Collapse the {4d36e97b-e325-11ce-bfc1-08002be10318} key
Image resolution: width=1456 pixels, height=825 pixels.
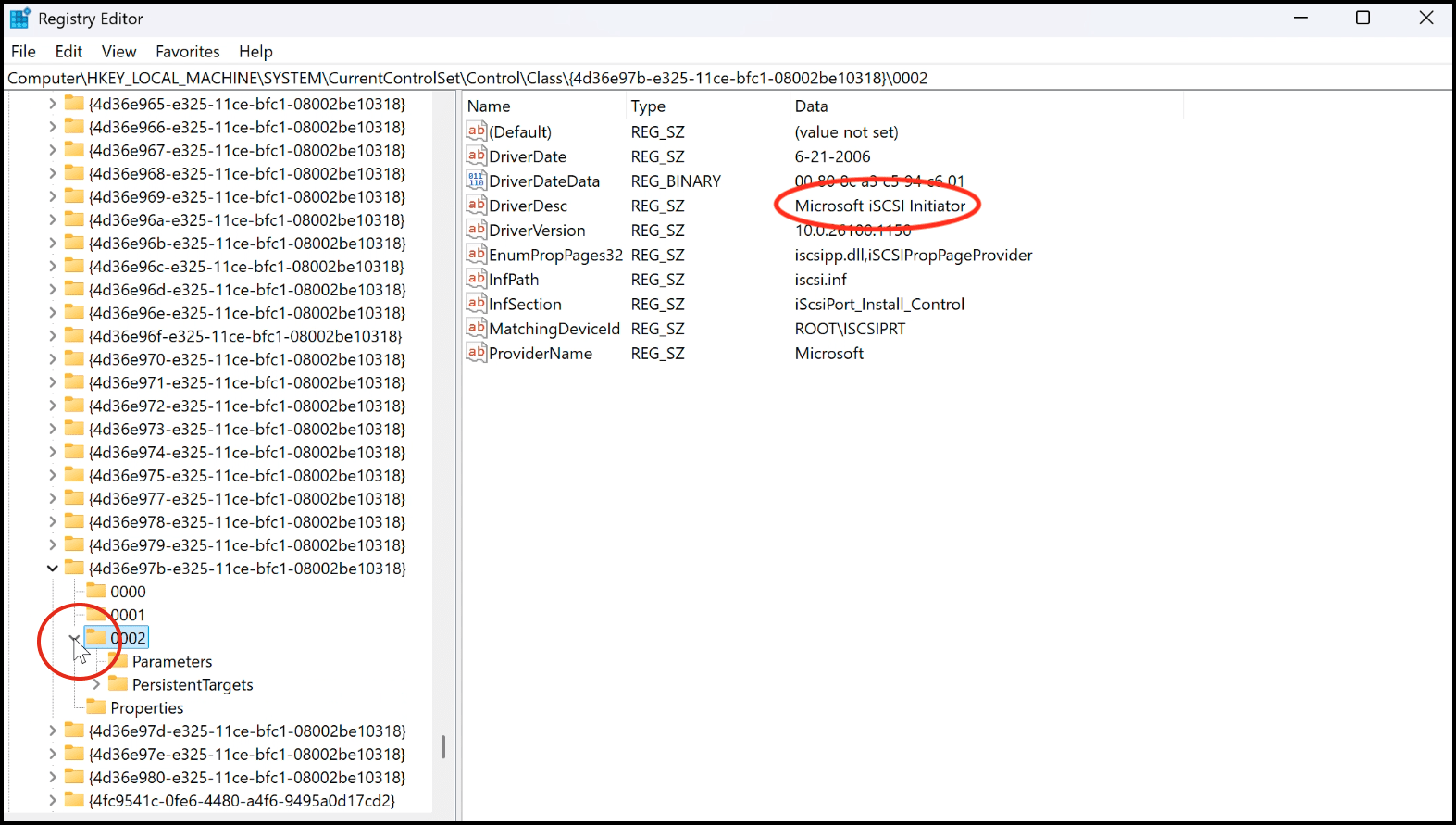click(53, 569)
